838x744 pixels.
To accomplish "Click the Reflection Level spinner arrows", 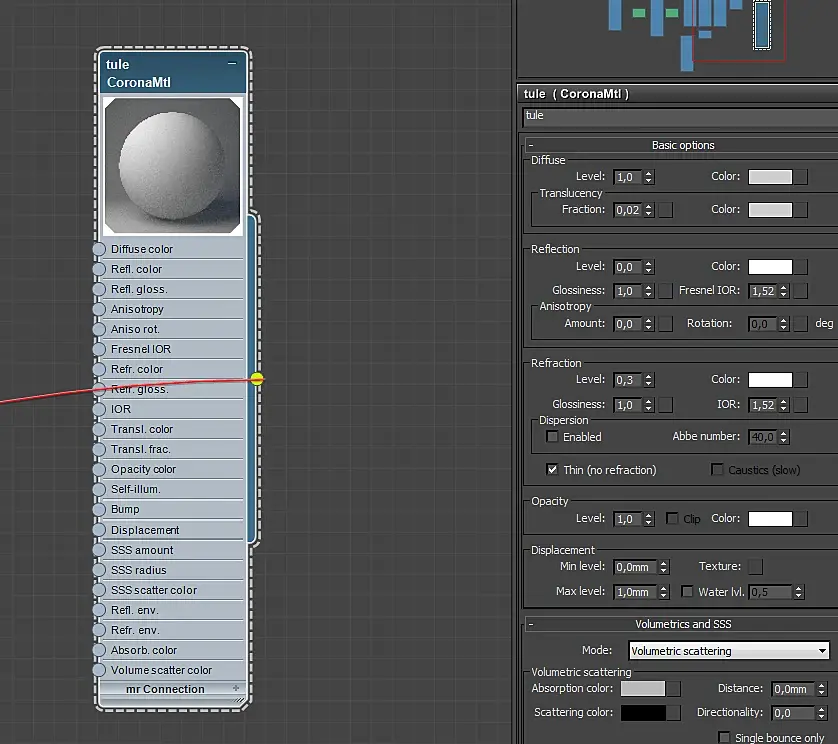I will tap(649, 267).
